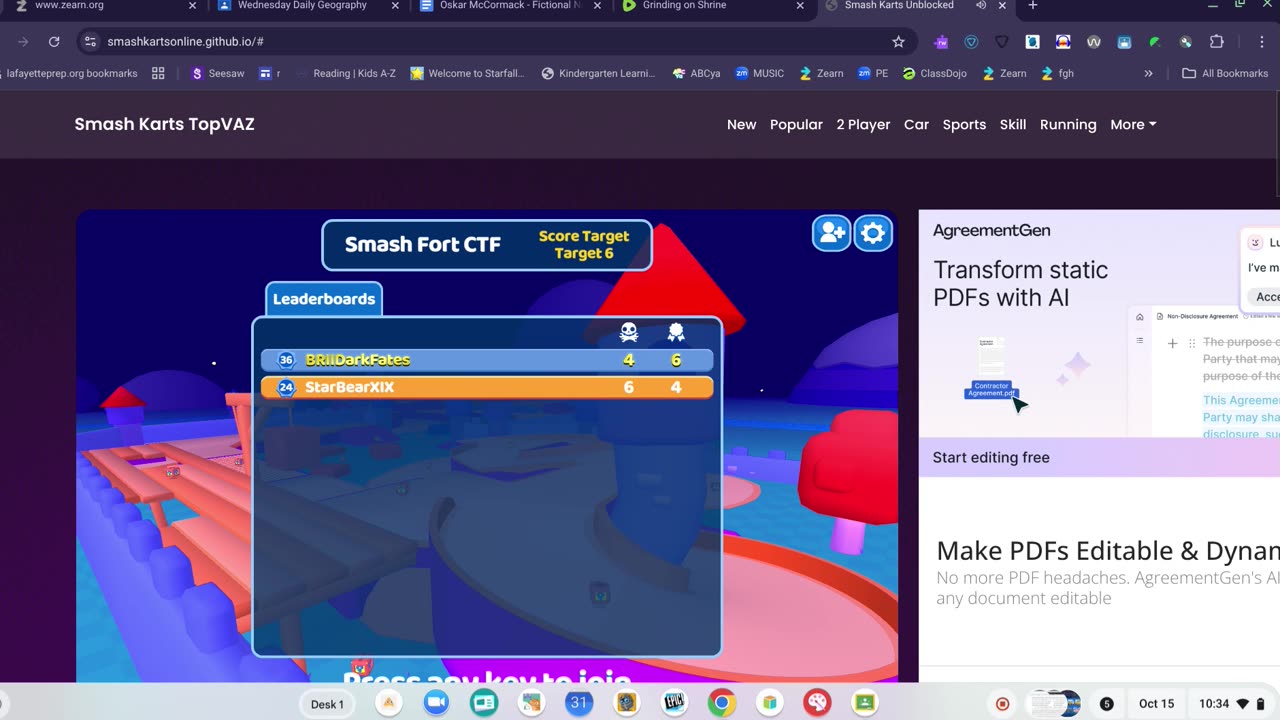Show hidden bookmarks with the chevron

[1148, 73]
